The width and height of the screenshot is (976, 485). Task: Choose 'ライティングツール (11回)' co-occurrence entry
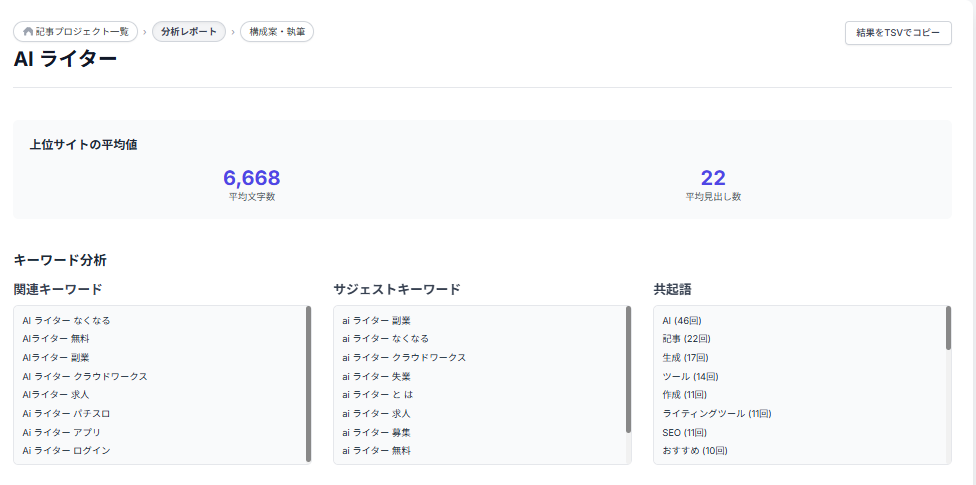coord(716,414)
